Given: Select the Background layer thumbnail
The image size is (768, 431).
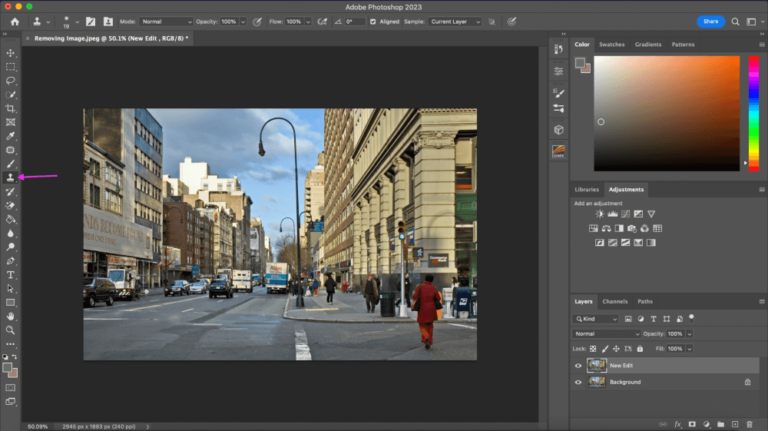Looking at the screenshot, I should 596,382.
